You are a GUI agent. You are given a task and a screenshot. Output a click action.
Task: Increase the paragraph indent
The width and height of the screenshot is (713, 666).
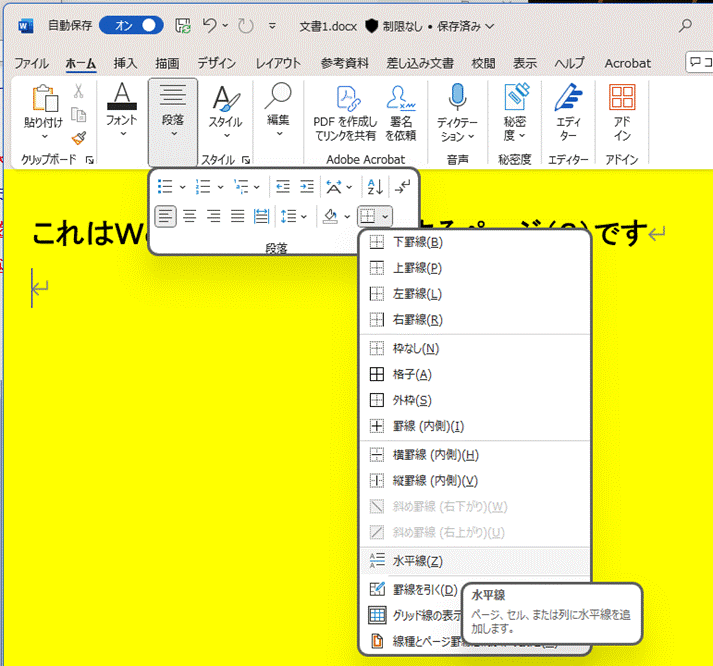307,187
